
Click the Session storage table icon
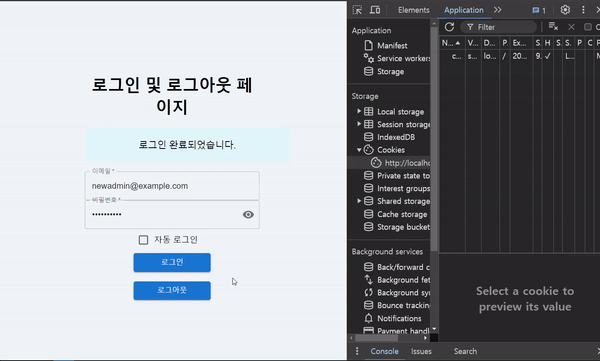(x=368, y=124)
